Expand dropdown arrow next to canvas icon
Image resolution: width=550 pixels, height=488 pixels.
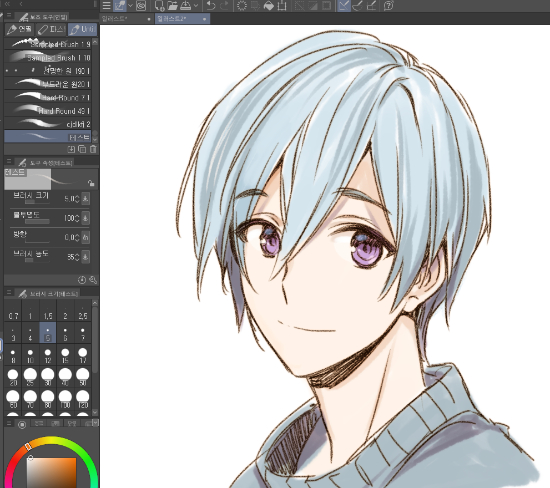point(130,6)
